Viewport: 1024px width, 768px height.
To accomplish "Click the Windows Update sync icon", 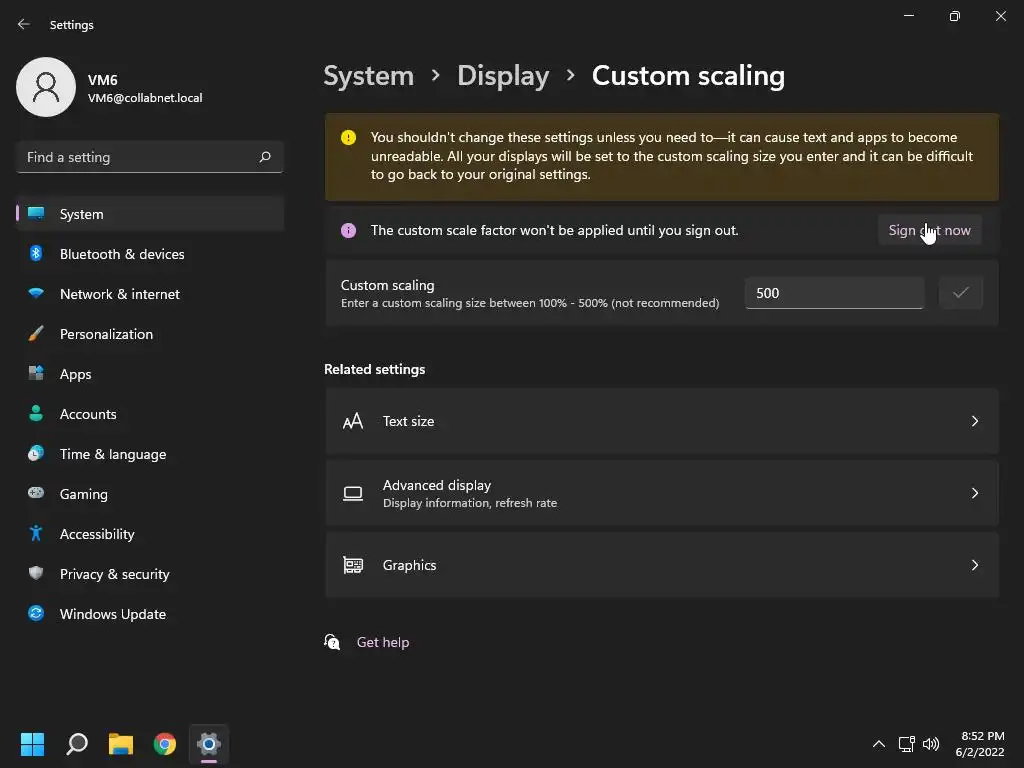I will click(36, 614).
